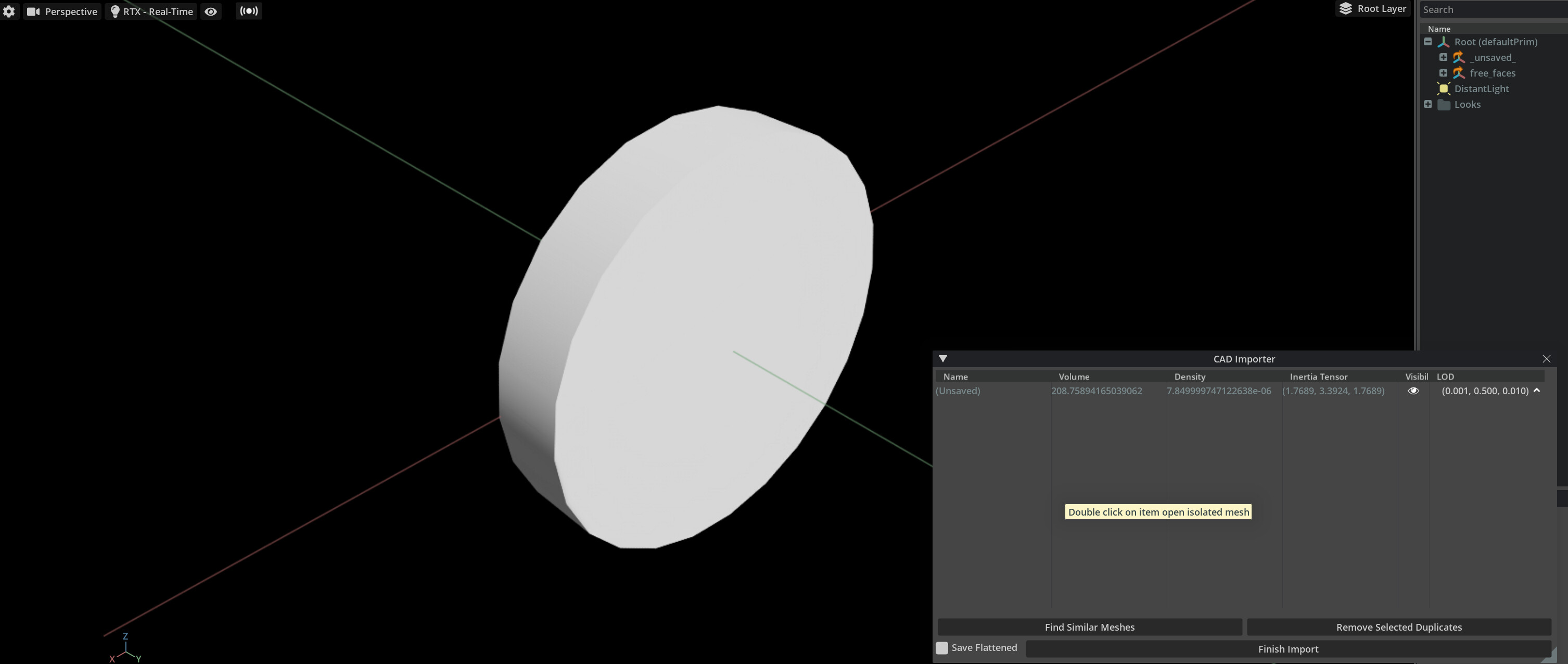Click the lightbulb render mode icon
Screen dimensions: 1568x664
coord(116,11)
